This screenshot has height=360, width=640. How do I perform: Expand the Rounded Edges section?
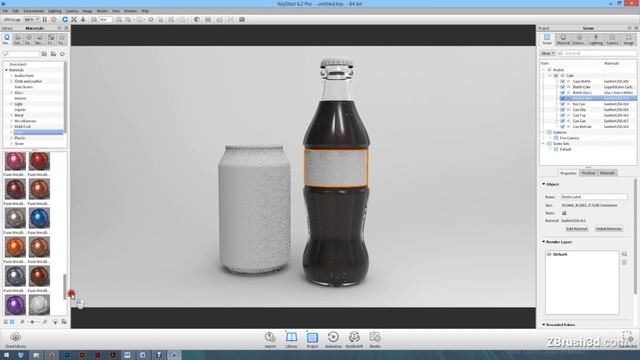[x=559, y=325]
